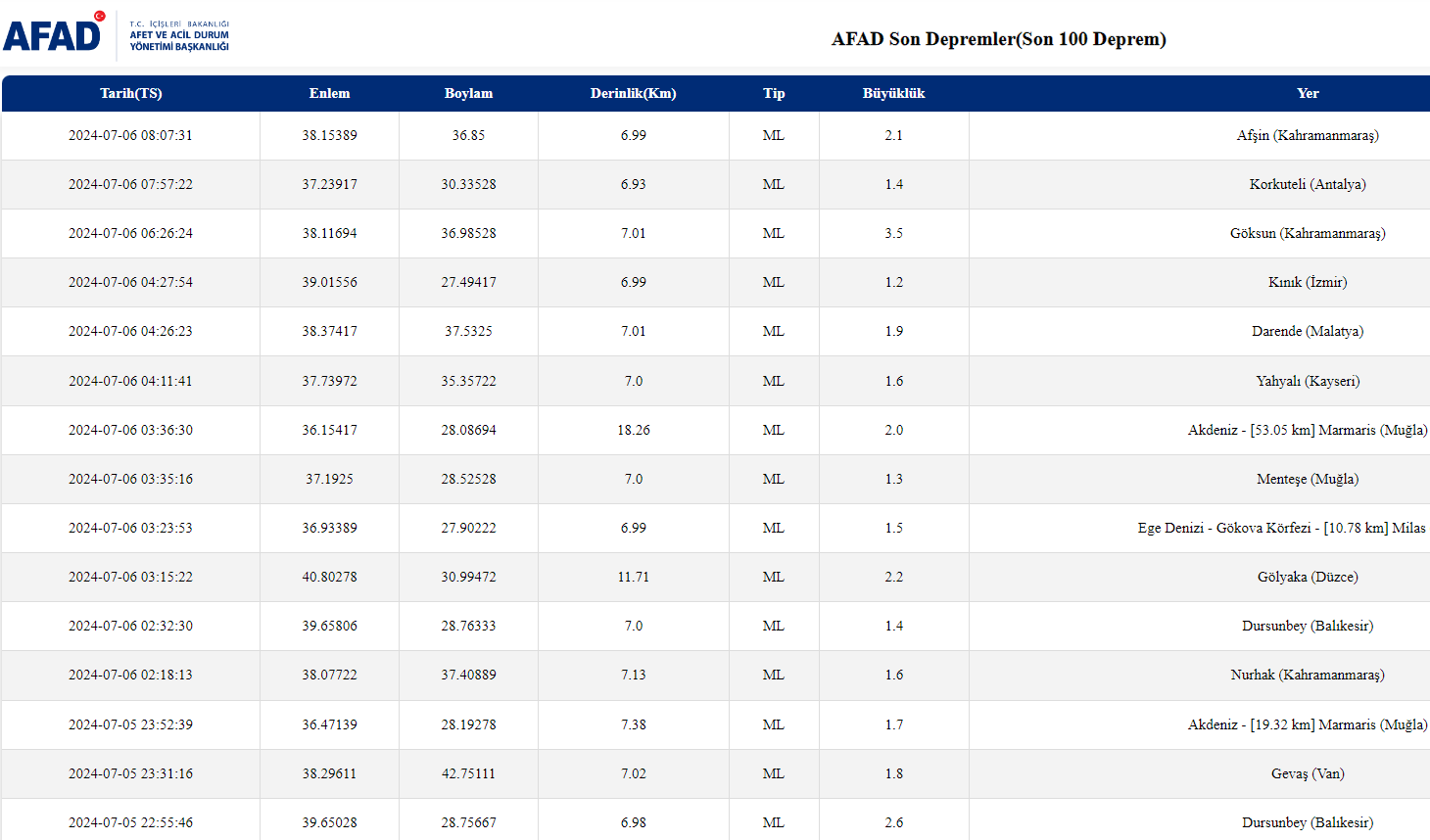The width and height of the screenshot is (1430, 840).
Task: Click location Menteşe (Muğla)
Action: point(1308,479)
